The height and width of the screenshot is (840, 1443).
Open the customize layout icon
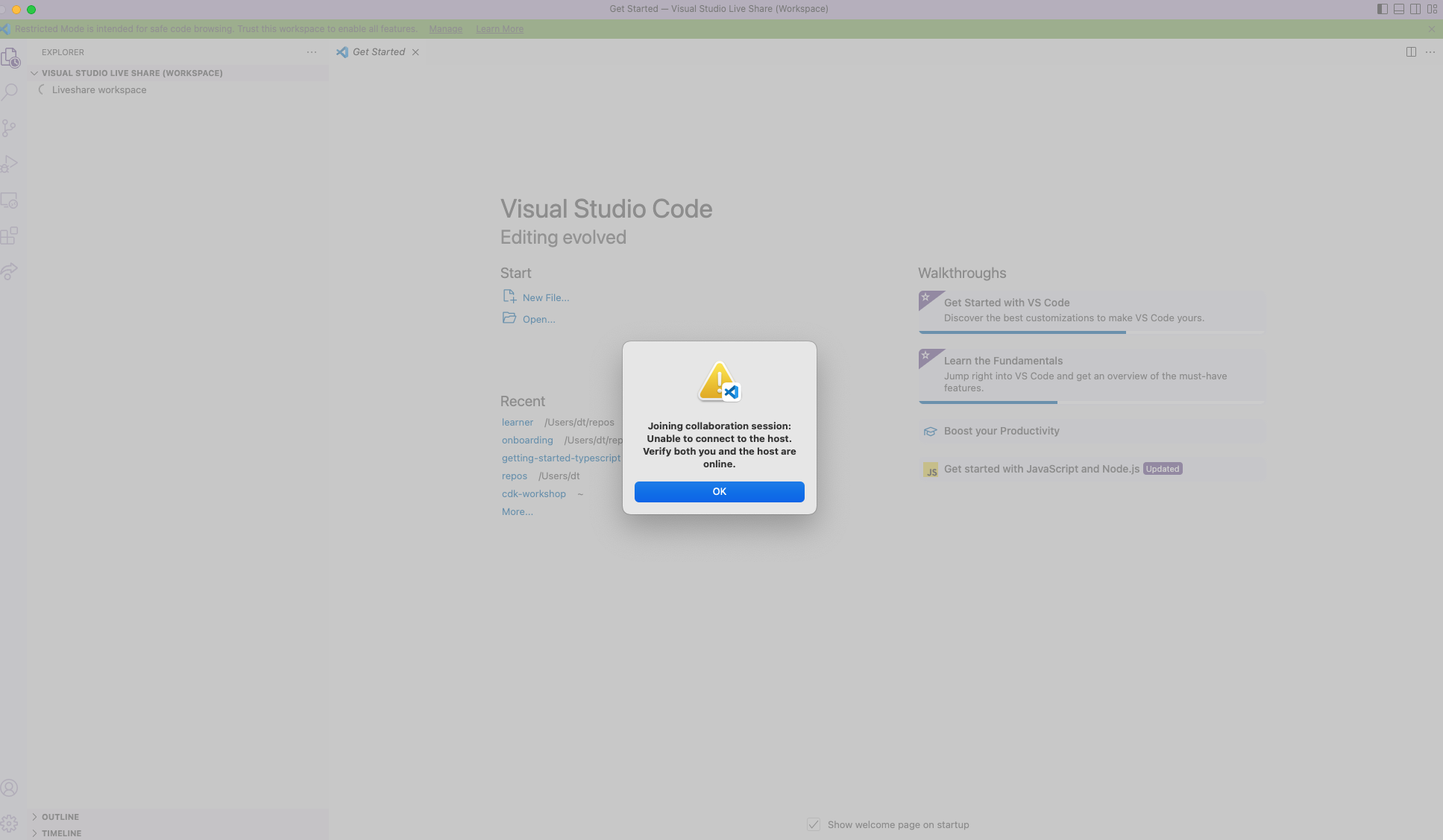pyautogui.click(x=1433, y=9)
